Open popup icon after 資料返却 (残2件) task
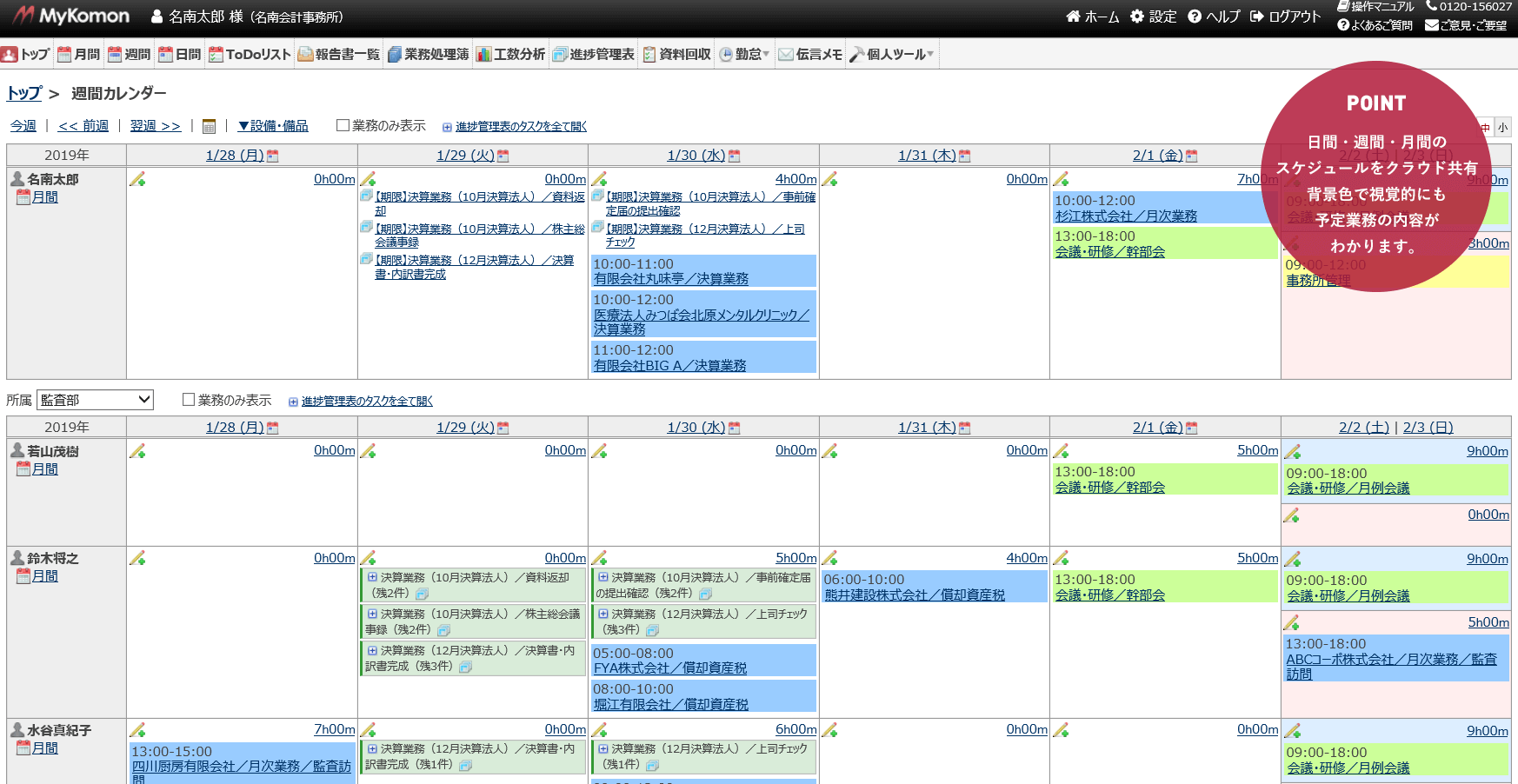The width and height of the screenshot is (1518, 784). 423,594
